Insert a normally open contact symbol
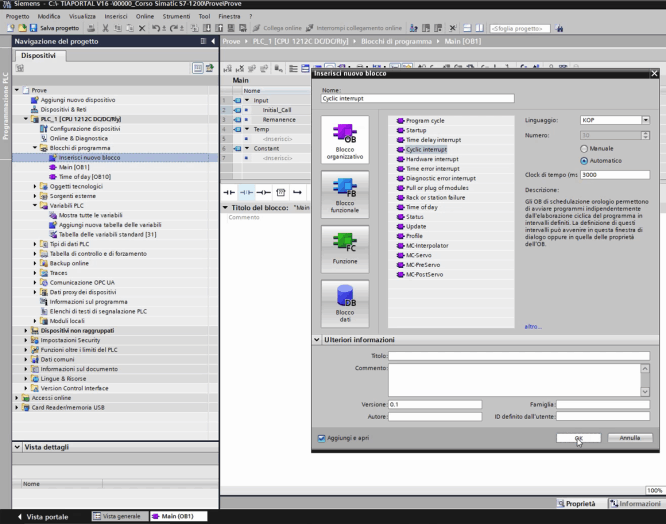 pyautogui.click(x=229, y=192)
